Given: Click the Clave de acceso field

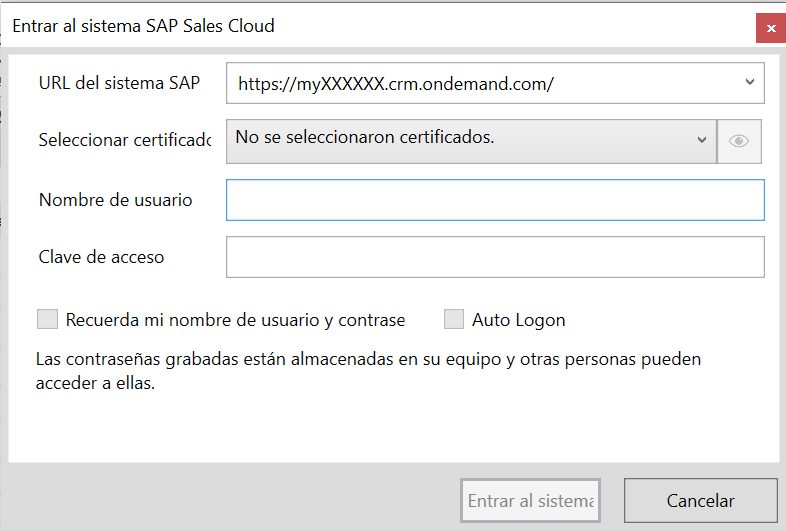Looking at the screenshot, I should (x=495, y=257).
